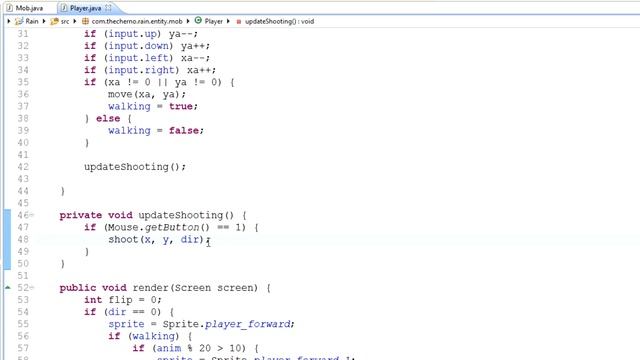Image resolution: width=640 pixels, height=360 pixels.
Task: Collapse the updateShooting method at line 46
Action: (32, 215)
